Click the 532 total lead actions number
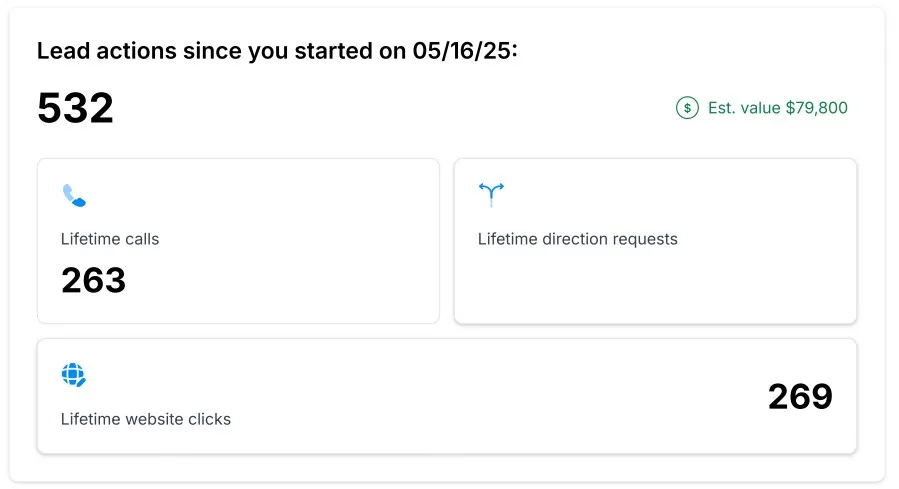Viewport: 899px width, 489px height. point(76,108)
